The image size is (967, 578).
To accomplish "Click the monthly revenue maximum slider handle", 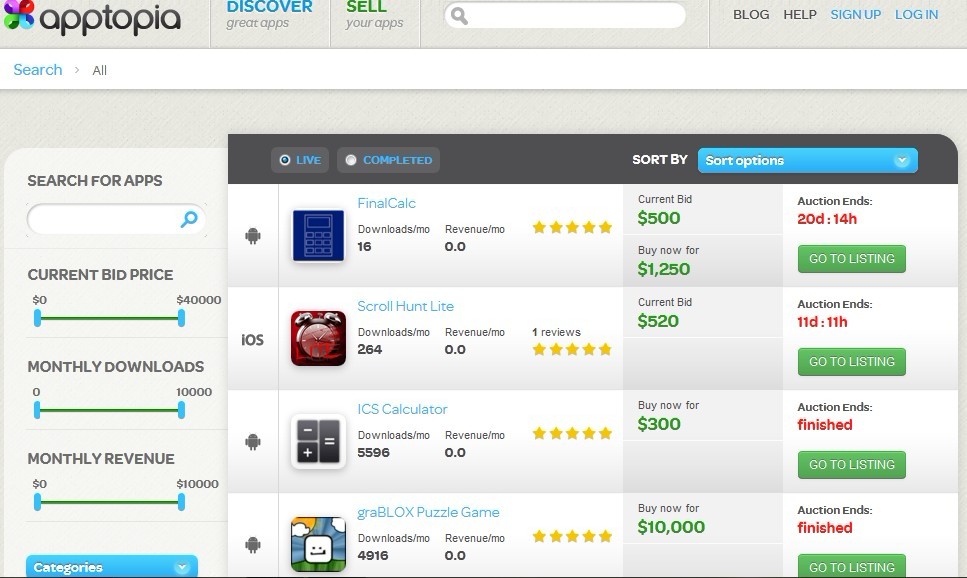I will click(181, 502).
